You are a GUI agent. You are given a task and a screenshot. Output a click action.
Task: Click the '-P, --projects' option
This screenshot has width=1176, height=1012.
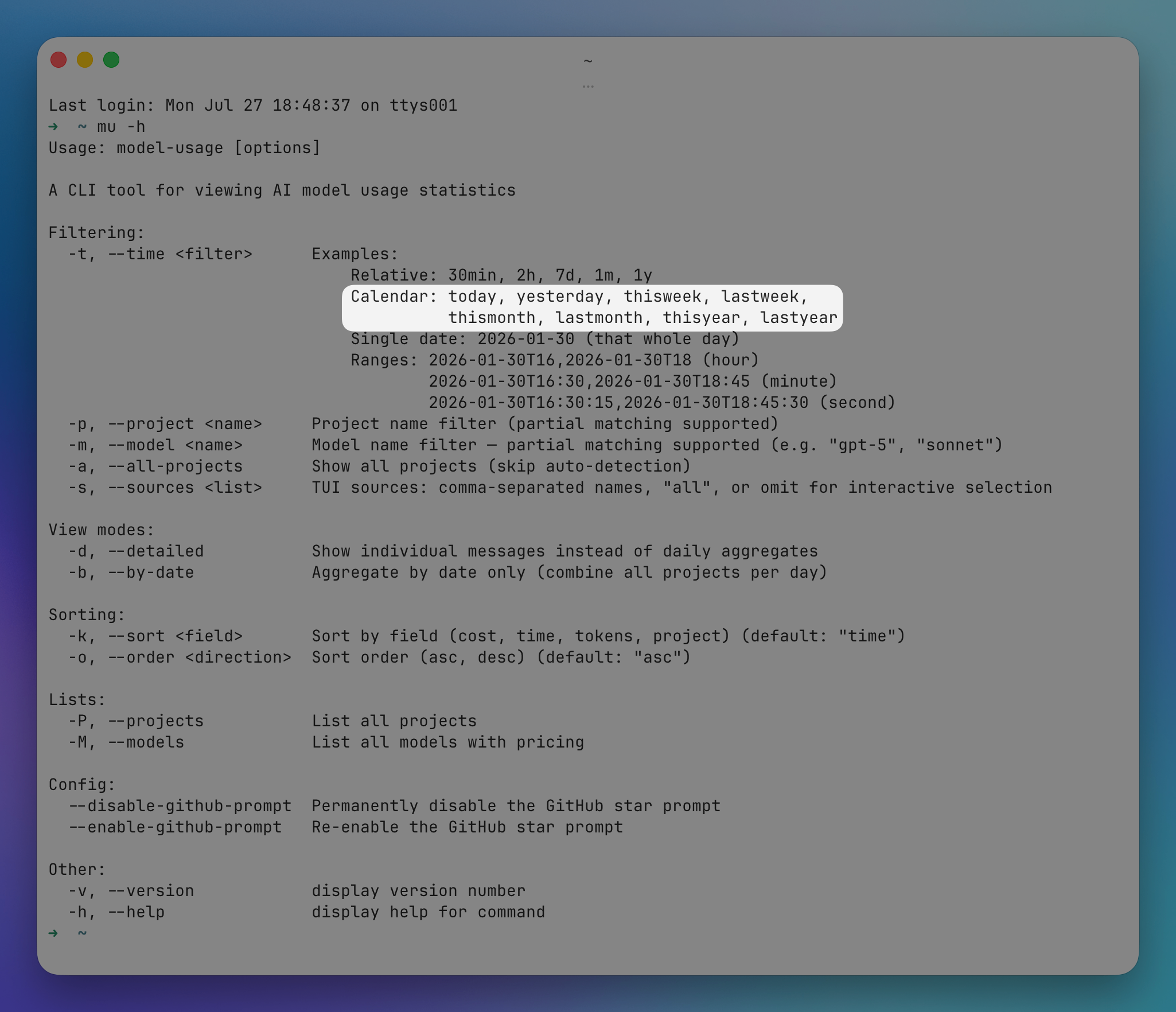point(136,721)
